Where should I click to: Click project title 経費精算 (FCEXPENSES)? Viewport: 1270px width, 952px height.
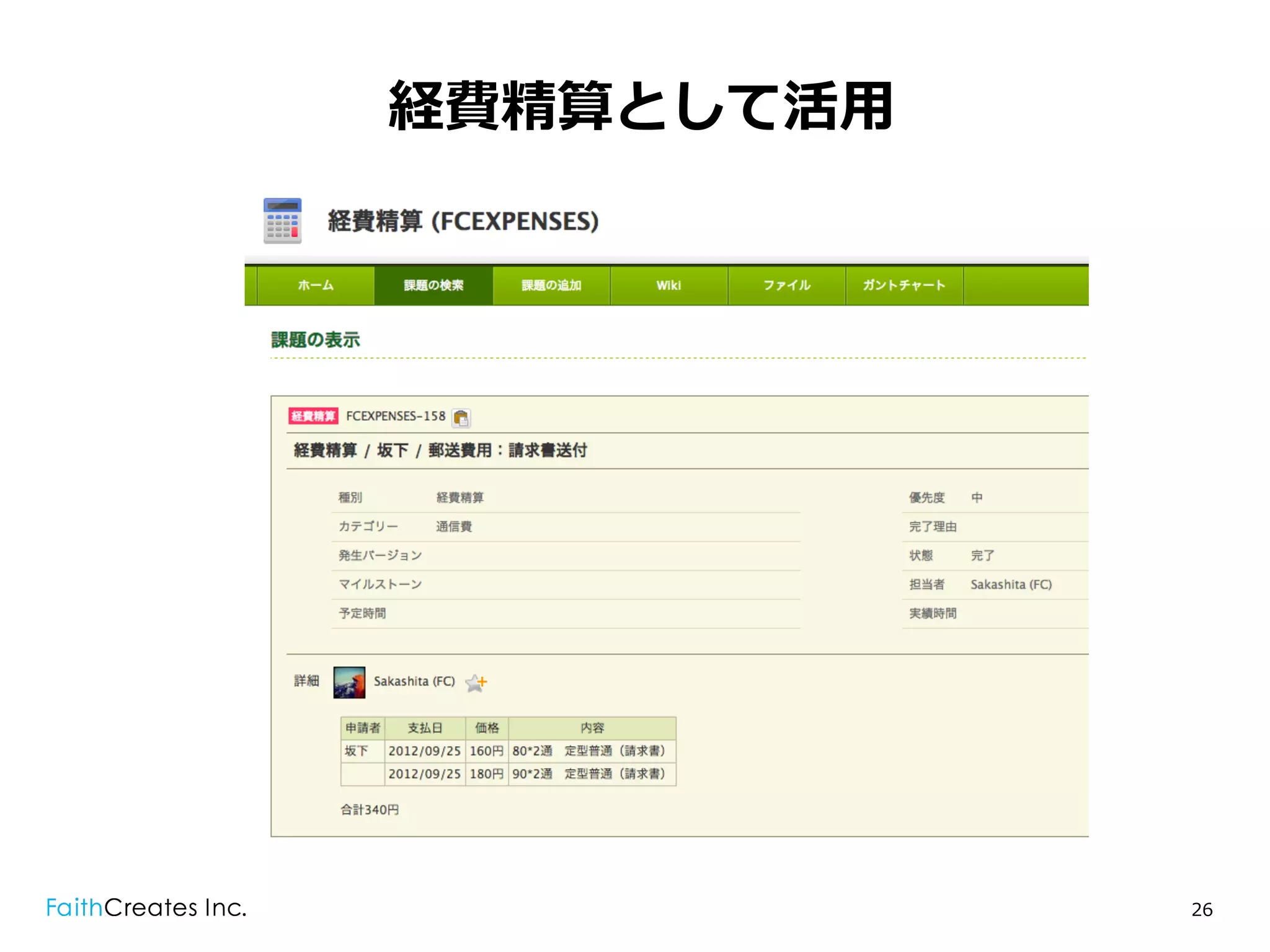pos(463,221)
